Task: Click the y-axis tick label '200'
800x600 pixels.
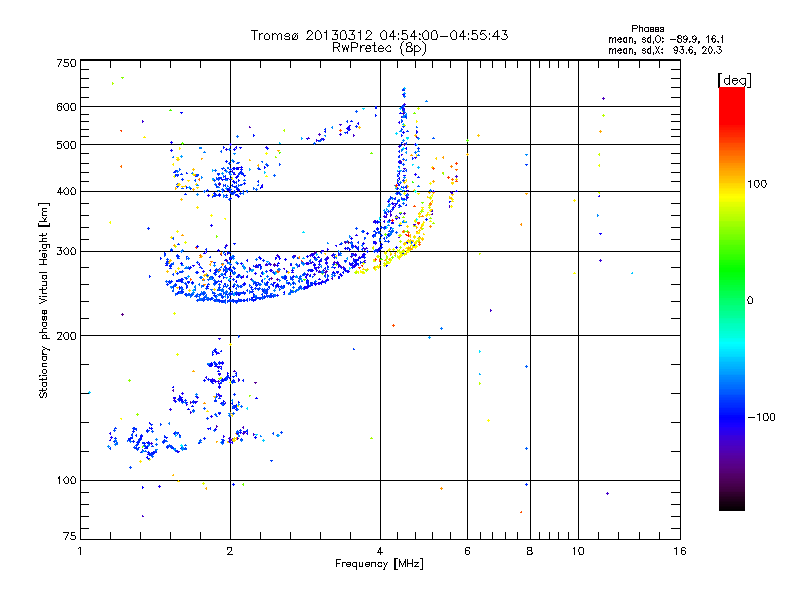Action: pyautogui.click(x=66, y=336)
